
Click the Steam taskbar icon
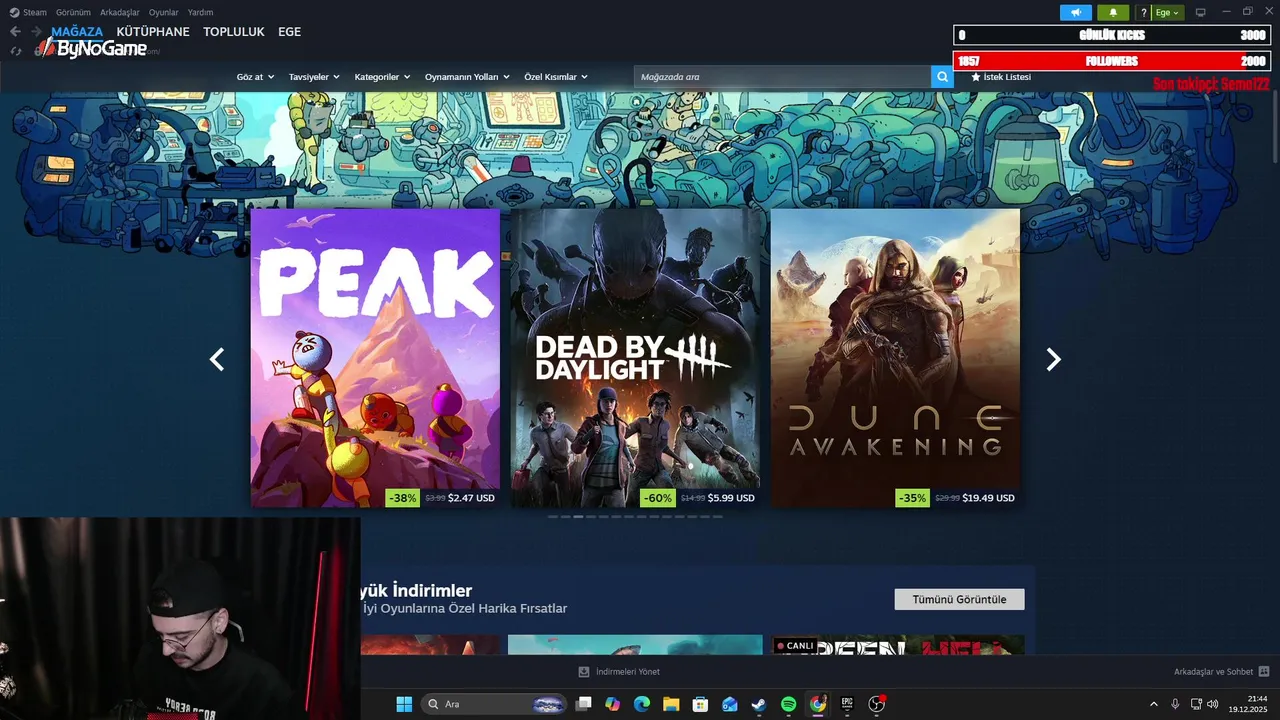click(759, 704)
